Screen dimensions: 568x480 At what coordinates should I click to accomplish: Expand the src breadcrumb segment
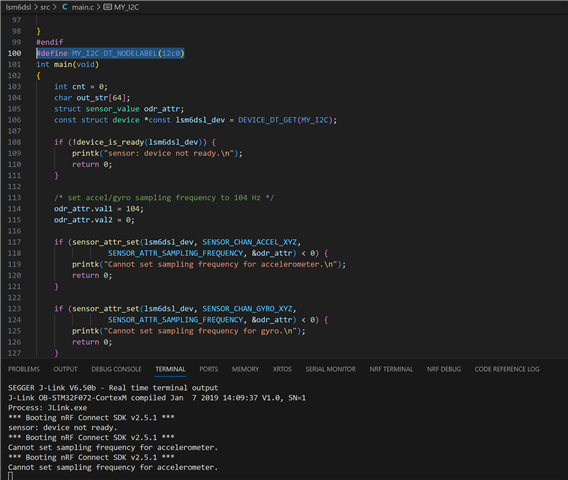[x=45, y=7]
